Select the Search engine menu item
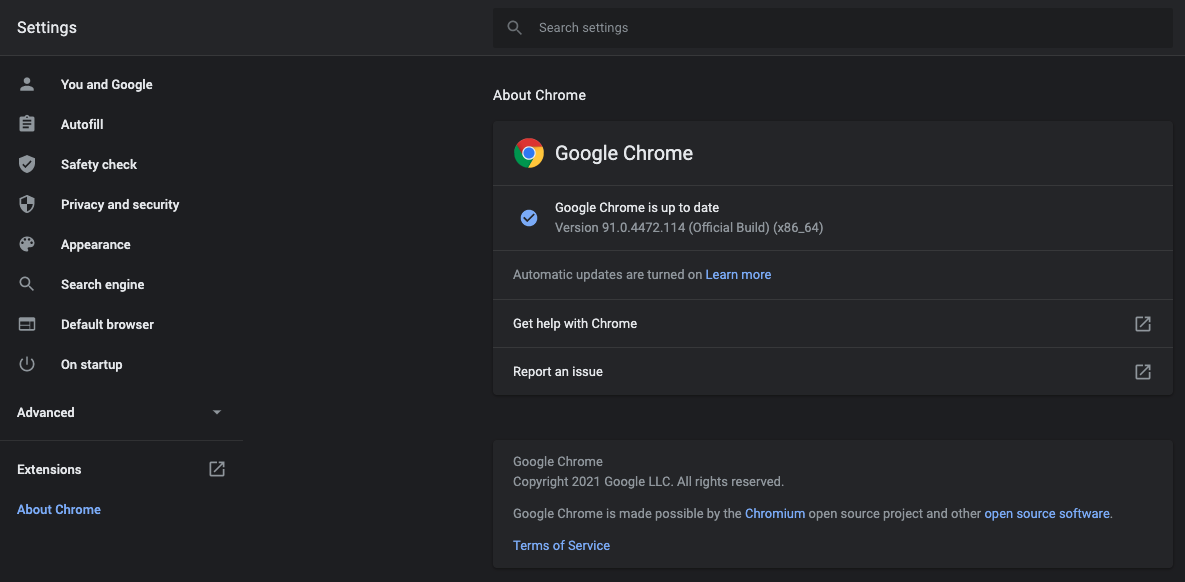The image size is (1185, 582). pos(103,285)
